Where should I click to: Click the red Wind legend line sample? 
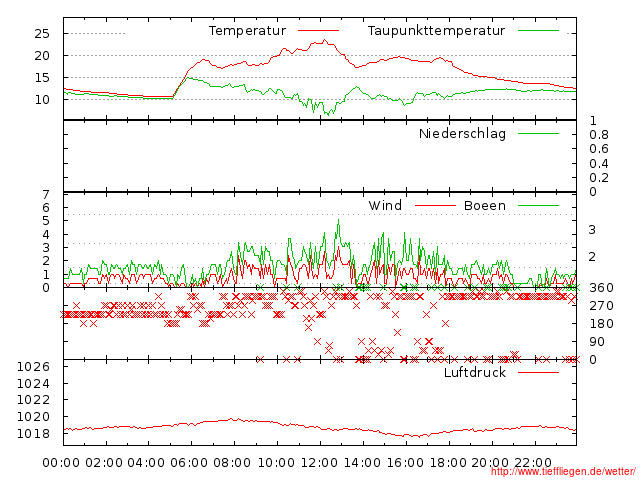[435, 206]
